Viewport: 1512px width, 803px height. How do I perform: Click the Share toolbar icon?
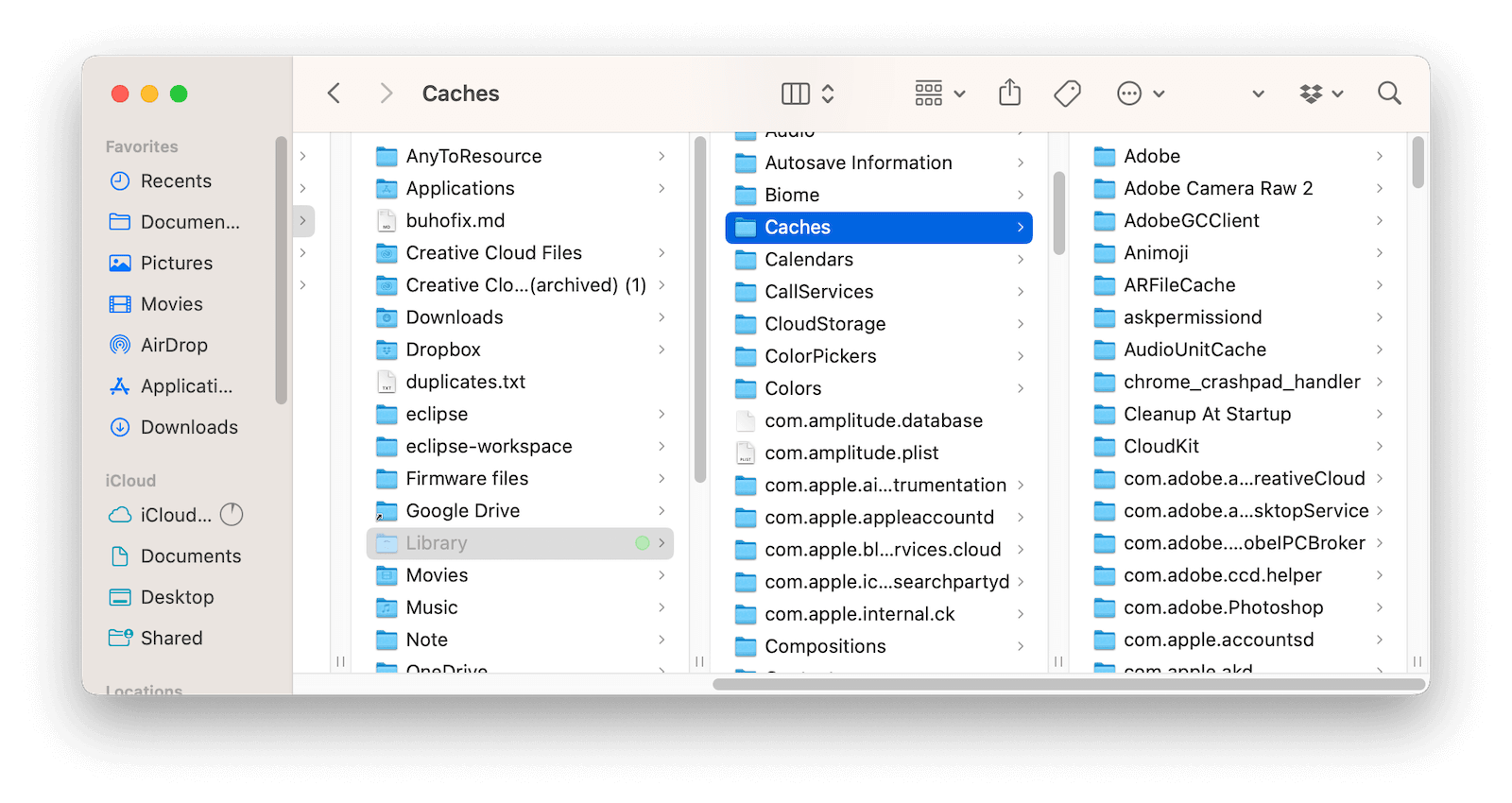point(1010,93)
